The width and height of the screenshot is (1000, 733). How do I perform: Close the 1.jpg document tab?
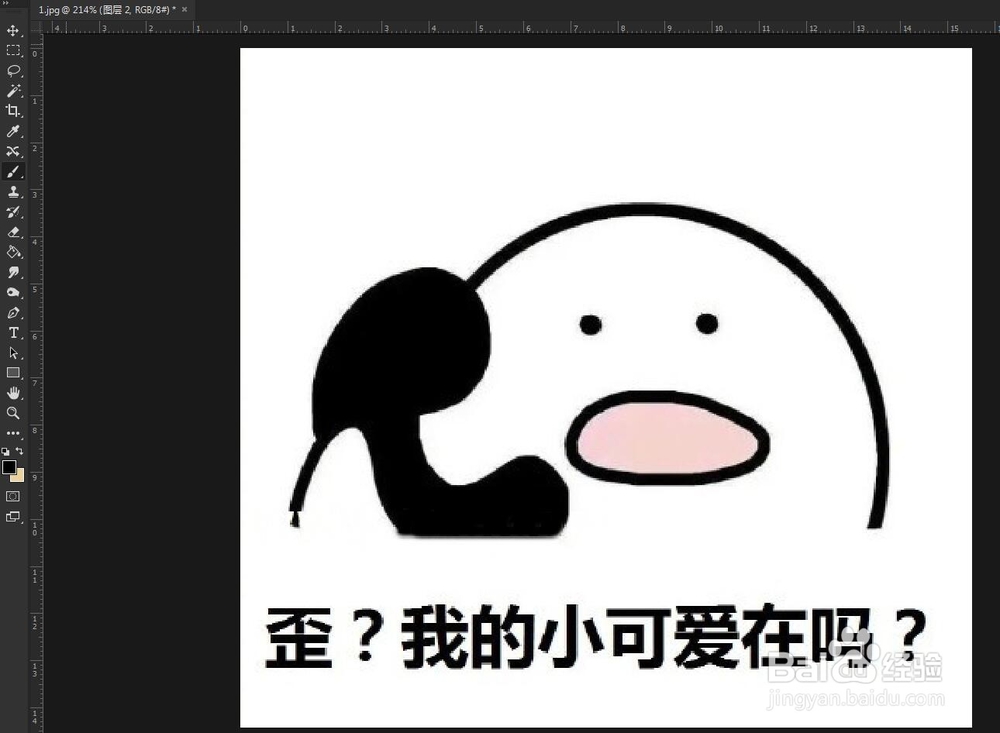pos(183,9)
